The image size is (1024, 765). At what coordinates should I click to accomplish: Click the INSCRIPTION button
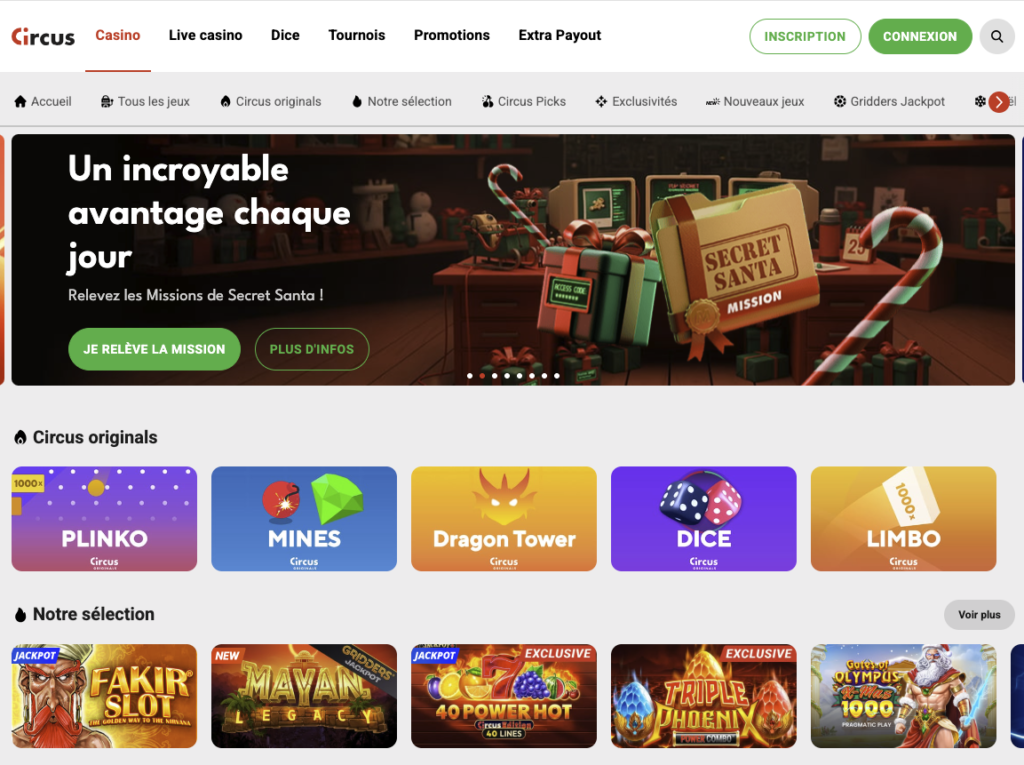tap(805, 37)
